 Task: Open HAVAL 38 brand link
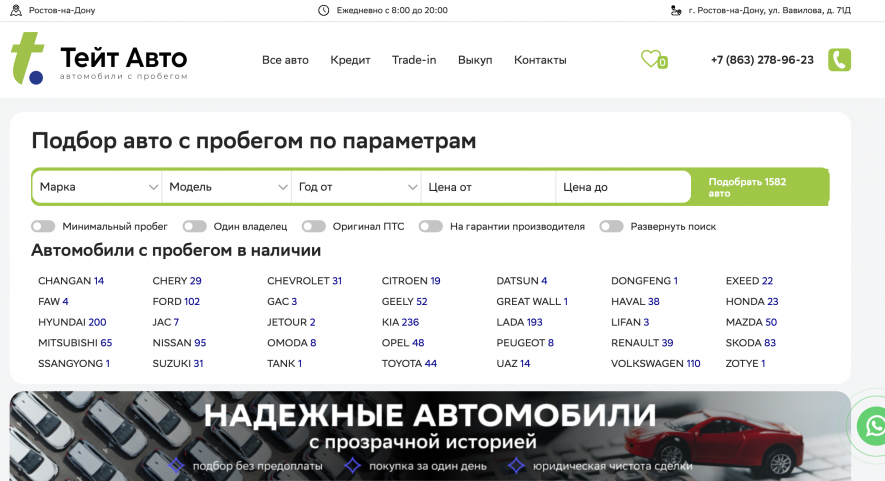coord(635,301)
